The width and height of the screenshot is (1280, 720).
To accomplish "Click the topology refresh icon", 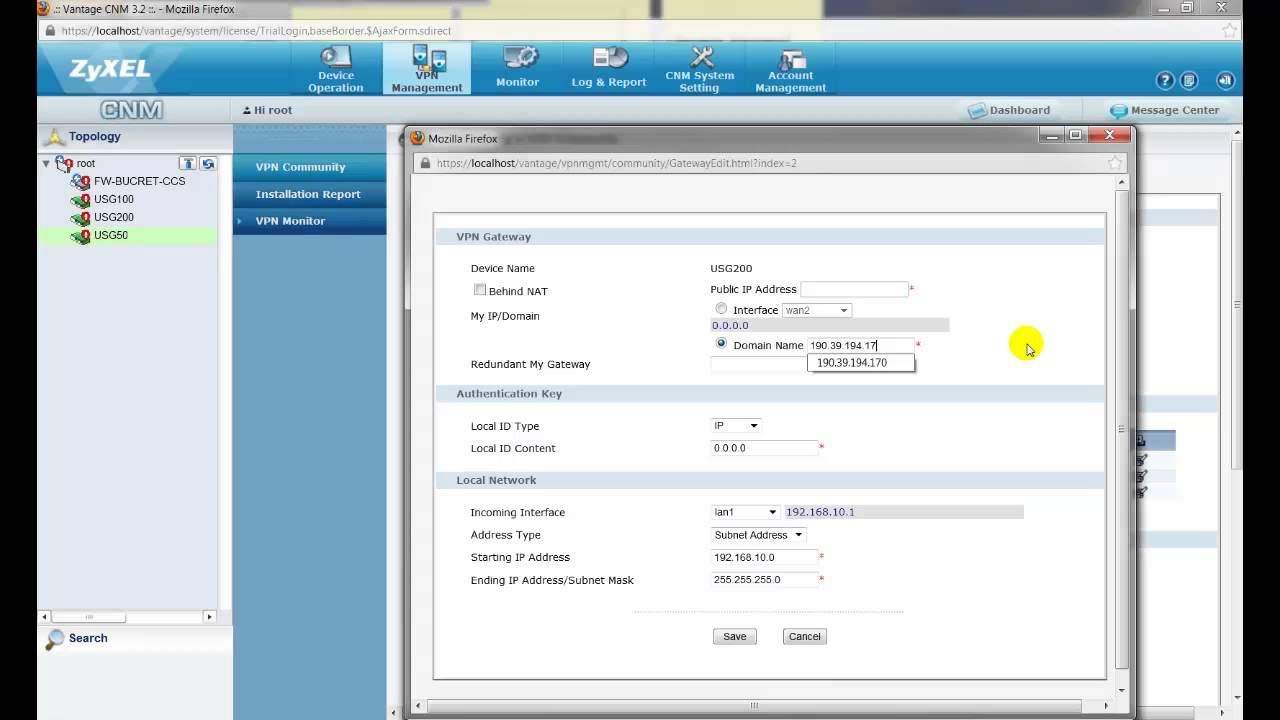I will 207,163.
